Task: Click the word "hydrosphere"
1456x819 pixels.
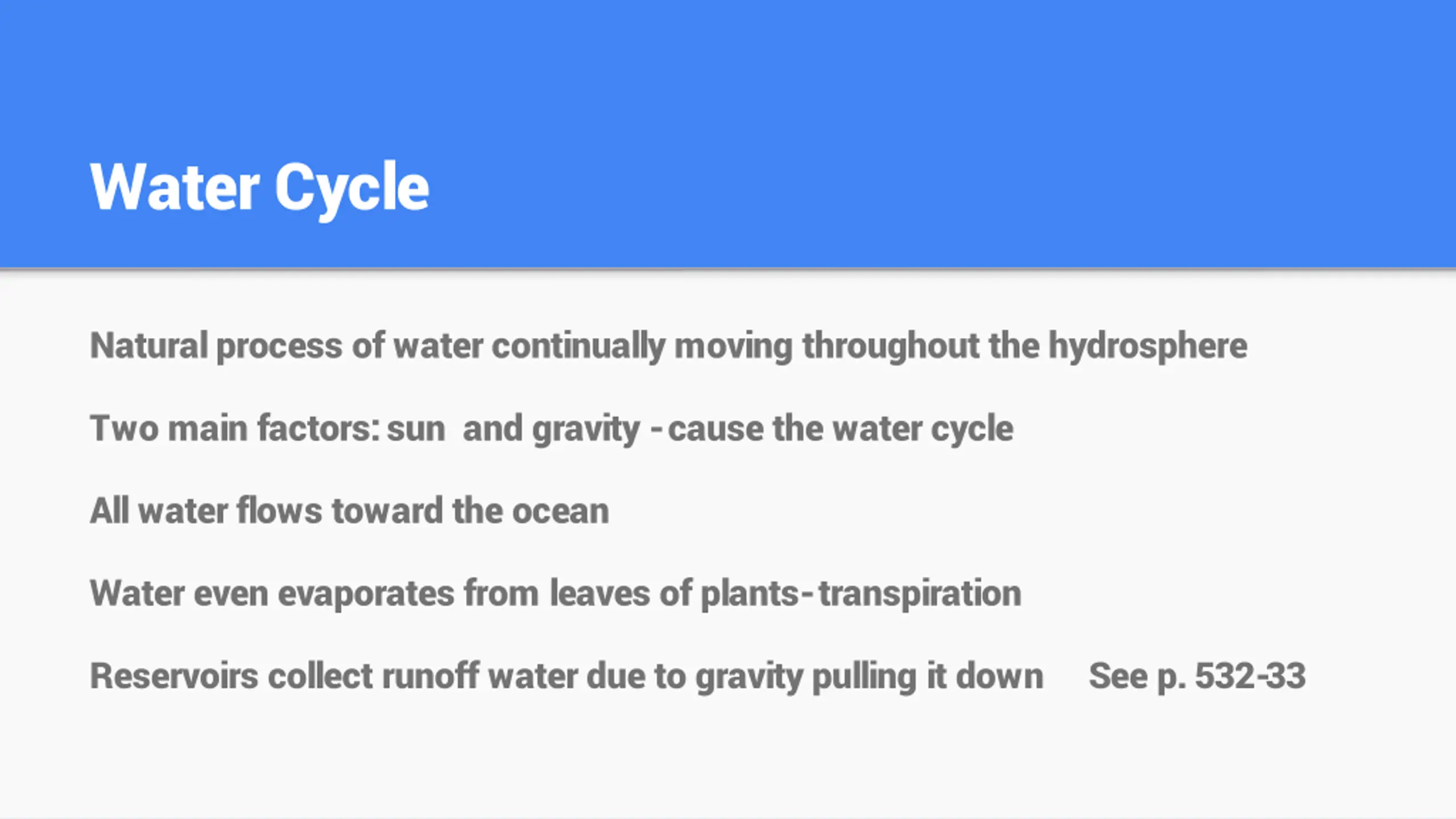Action: [x=1148, y=346]
